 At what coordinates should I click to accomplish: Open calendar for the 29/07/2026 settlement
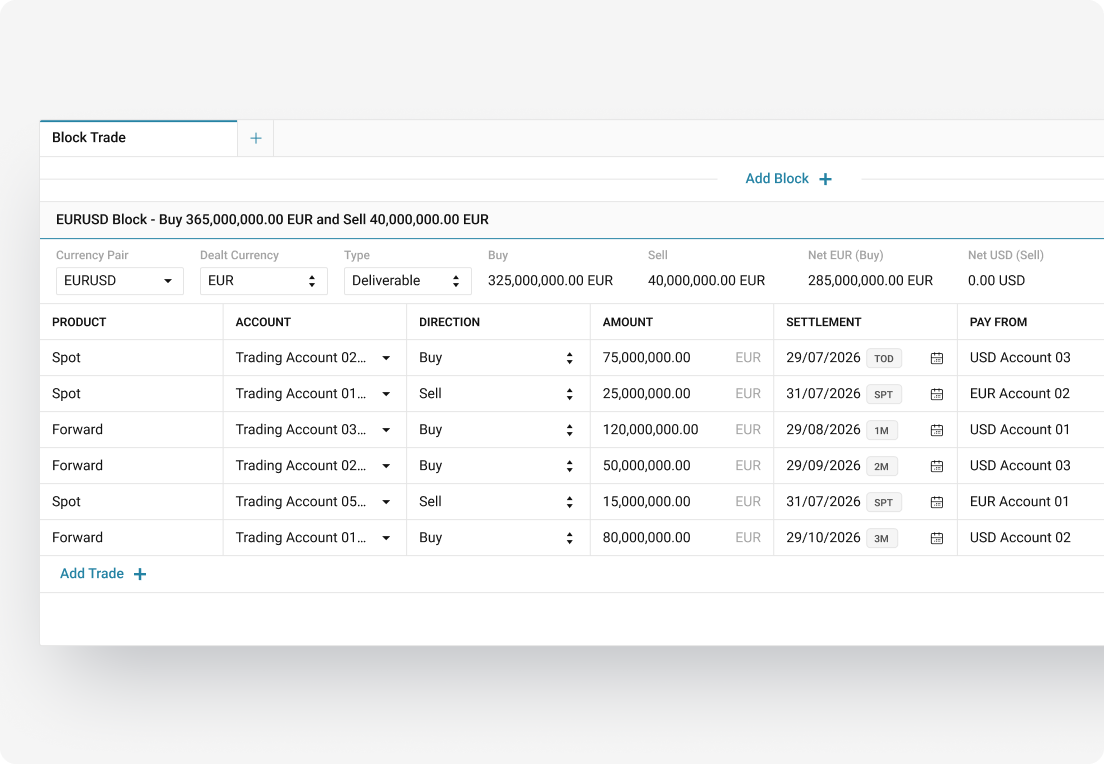(x=936, y=358)
